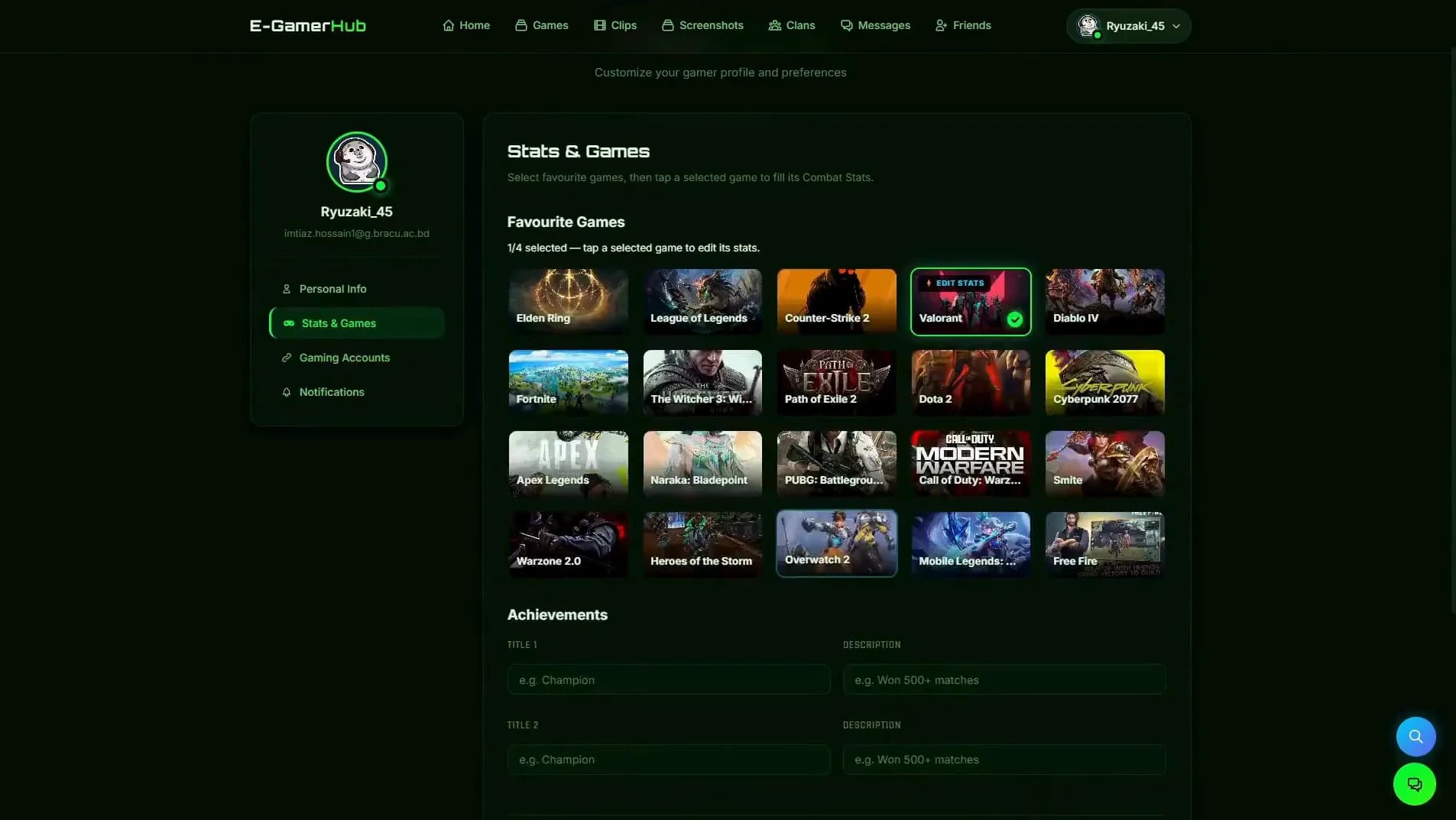The width and height of the screenshot is (1456, 820).
Task: Open the Games nav item
Action: (x=542, y=25)
